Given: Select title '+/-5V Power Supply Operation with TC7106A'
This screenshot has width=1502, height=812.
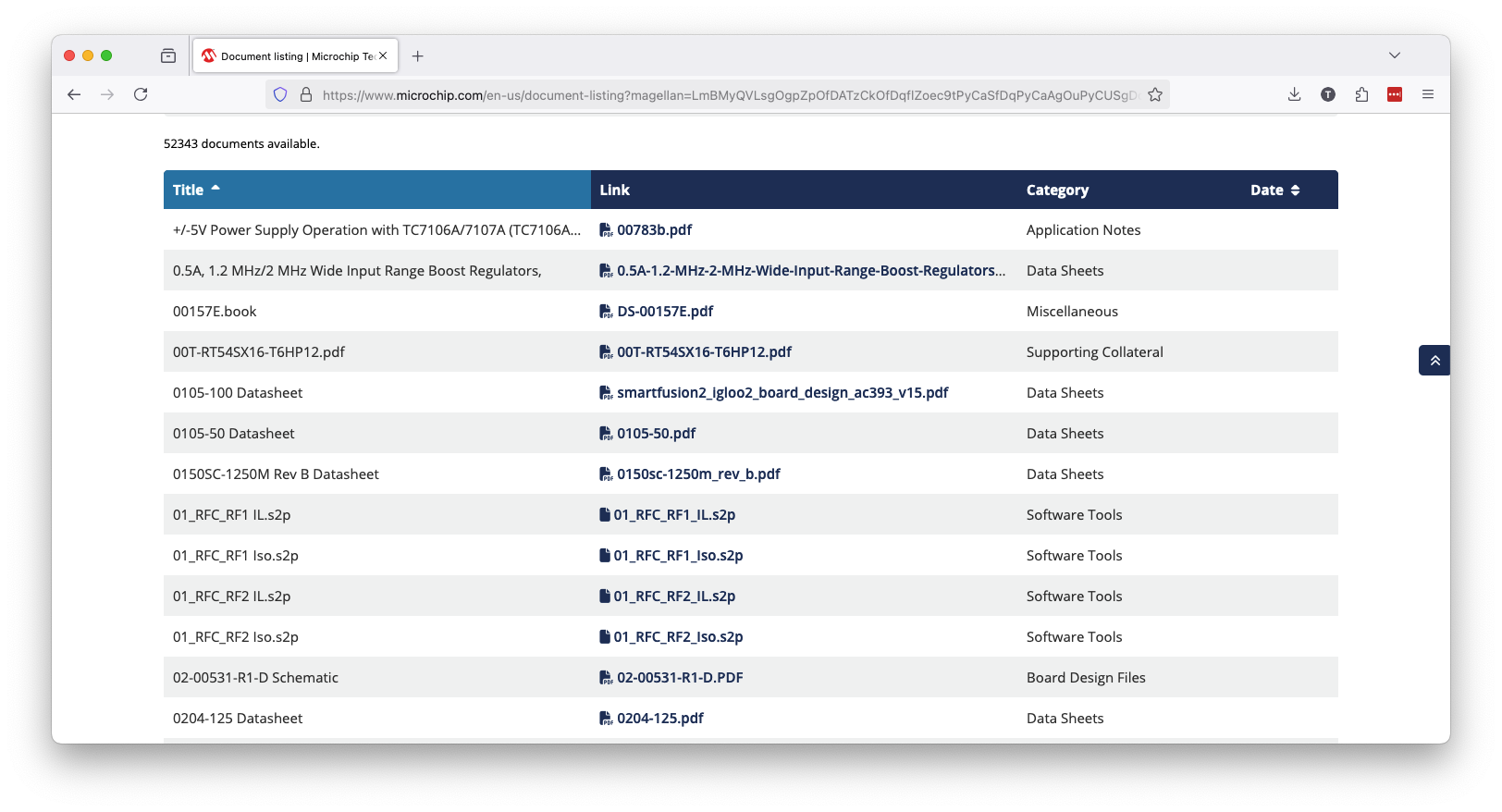Looking at the screenshot, I should (377, 229).
